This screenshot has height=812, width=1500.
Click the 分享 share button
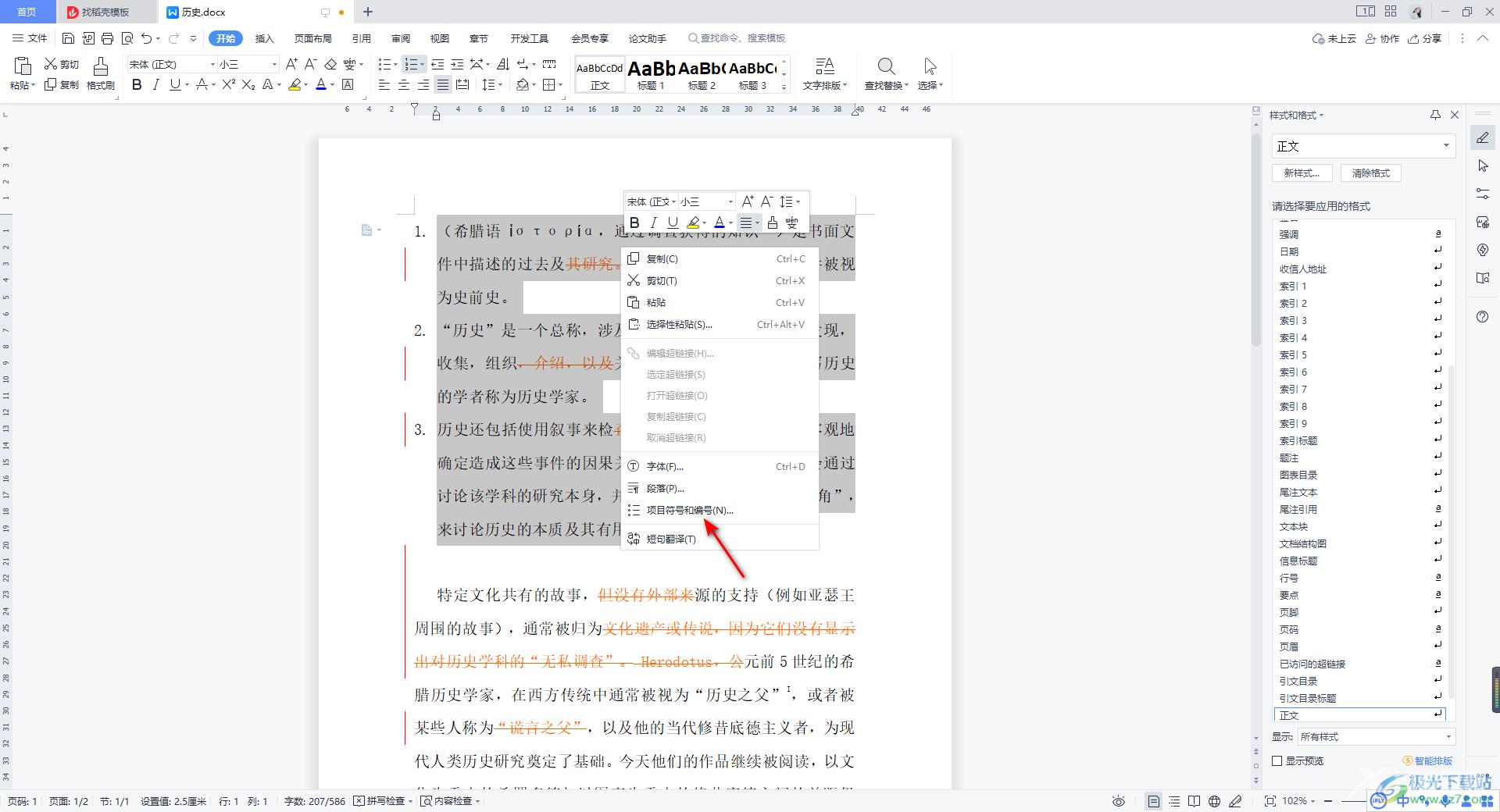[x=1425, y=38]
